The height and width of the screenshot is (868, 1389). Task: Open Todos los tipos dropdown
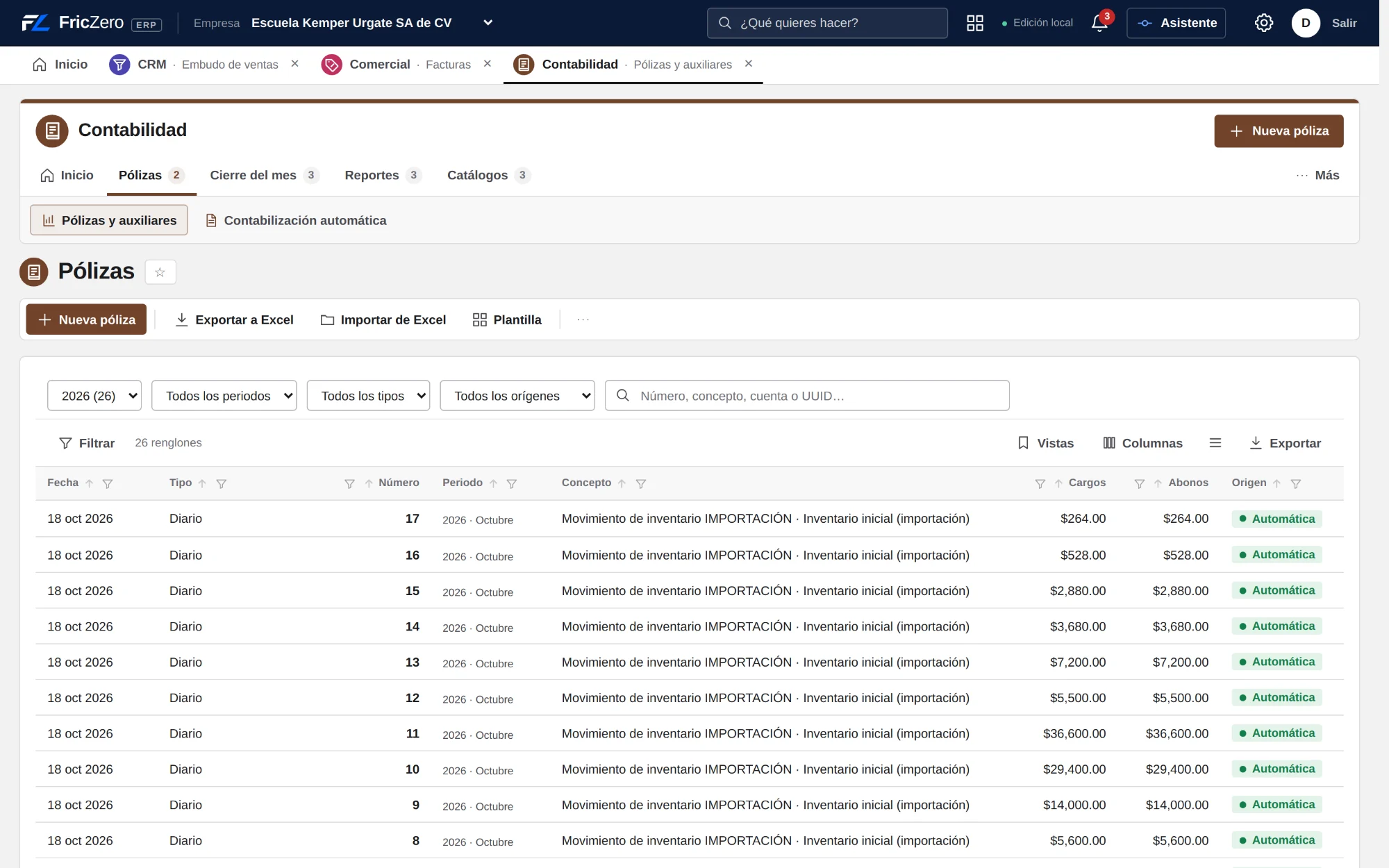[x=368, y=395]
